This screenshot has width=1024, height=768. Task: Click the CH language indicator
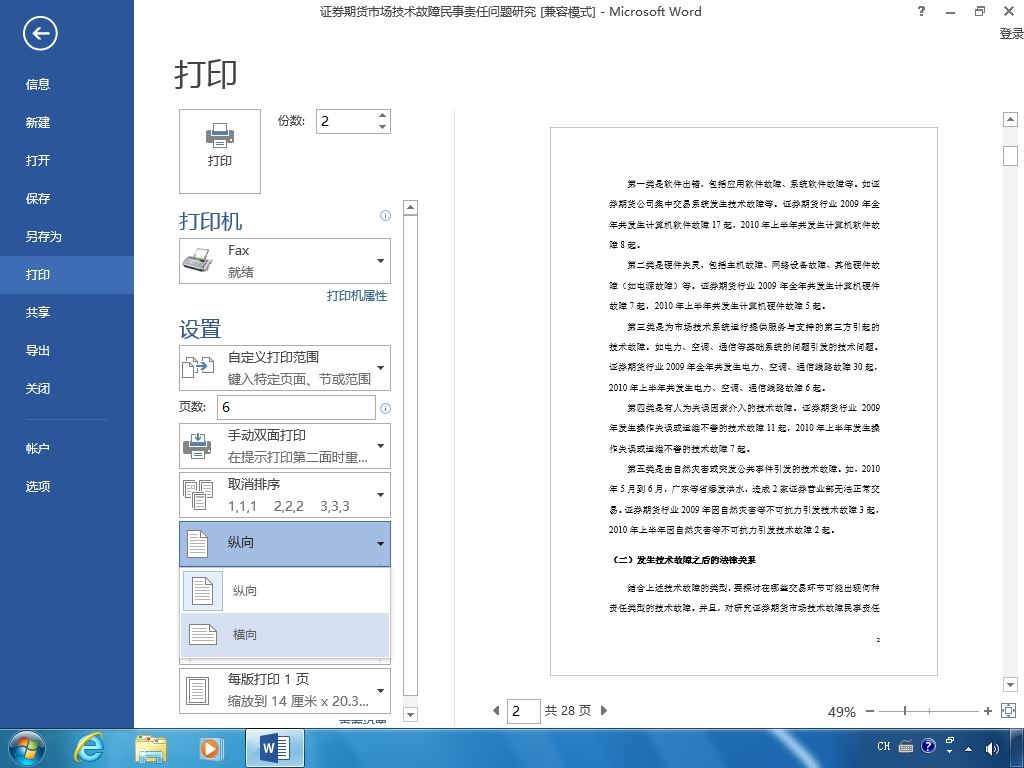tap(884, 746)
